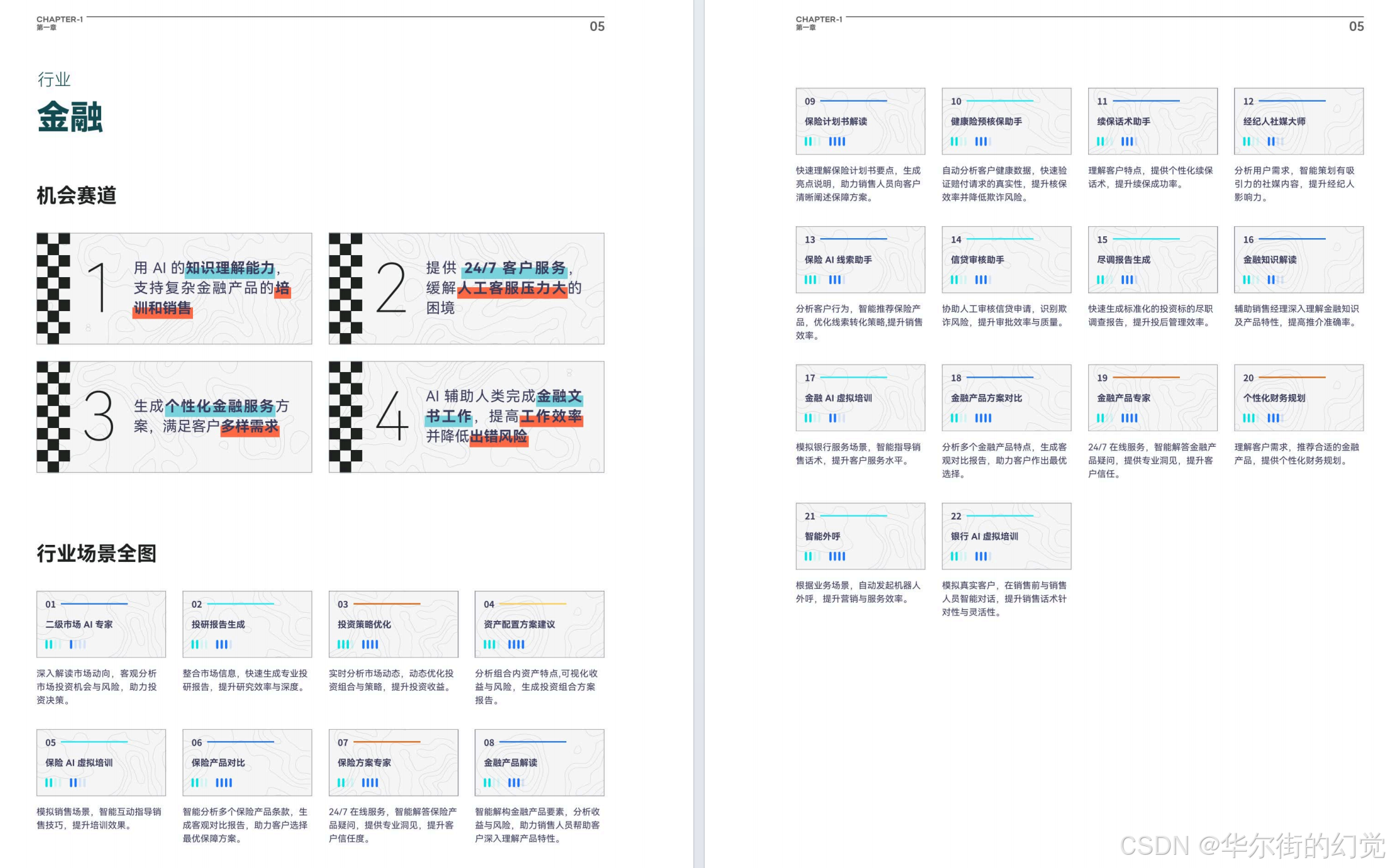Open scenario card 20 个性化财务规划
This screenshot has height=868, width=1388.
point(1299,398)
